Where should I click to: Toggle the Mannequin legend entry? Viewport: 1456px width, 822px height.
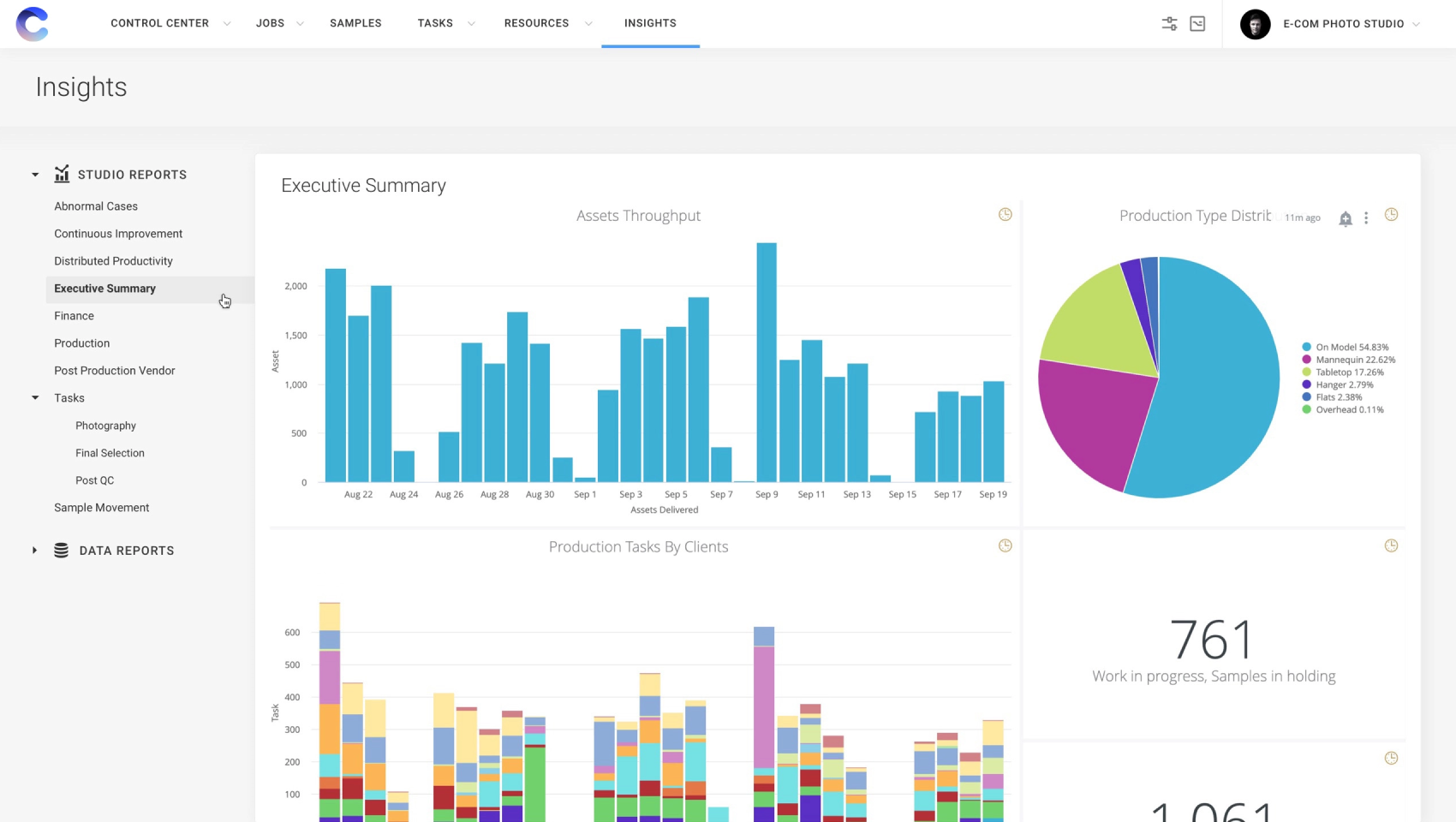click(x=1350, y=360)
